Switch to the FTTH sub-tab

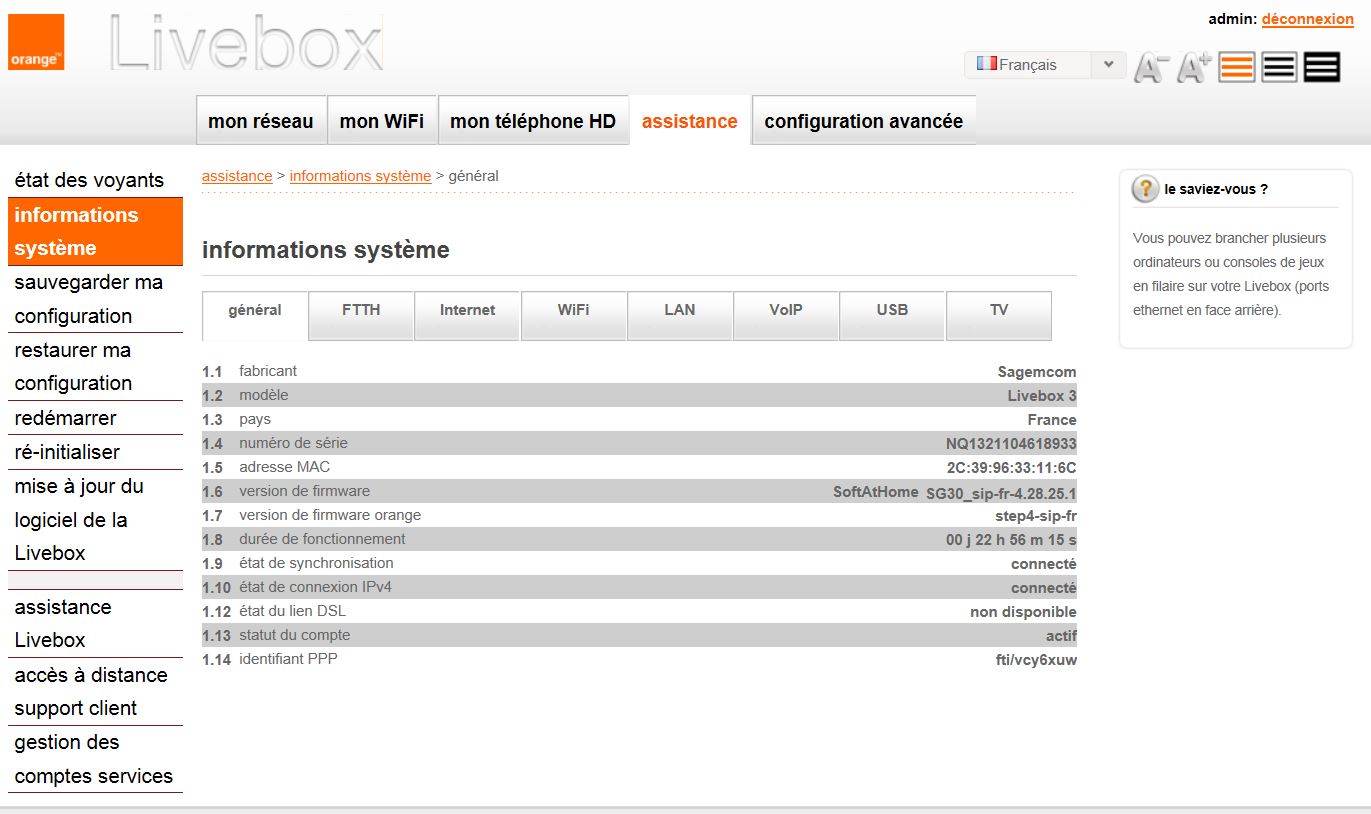click(361, 315)
